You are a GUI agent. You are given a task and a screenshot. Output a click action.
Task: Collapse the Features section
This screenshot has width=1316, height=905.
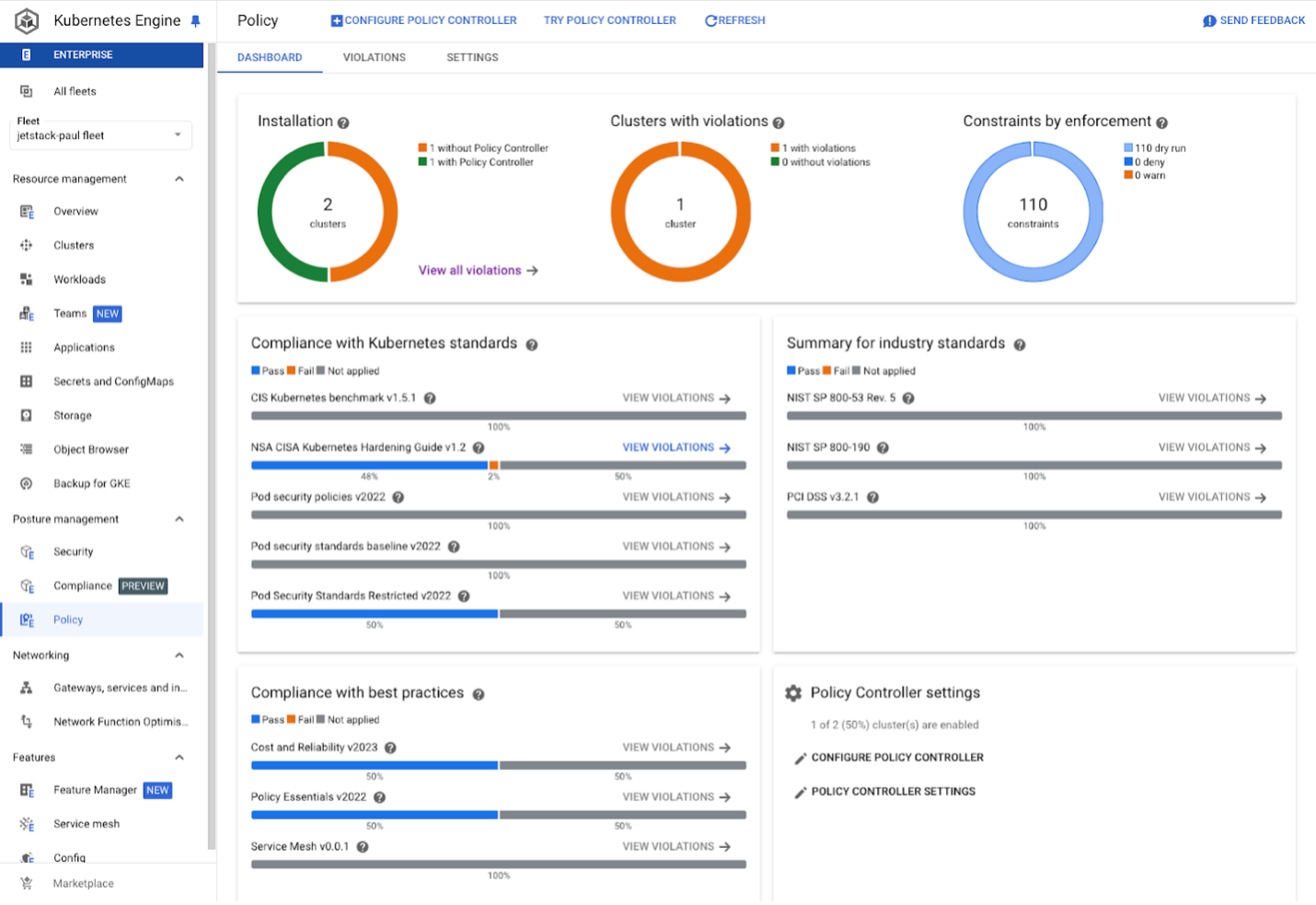pyautogui.click(x=179, y=758)
